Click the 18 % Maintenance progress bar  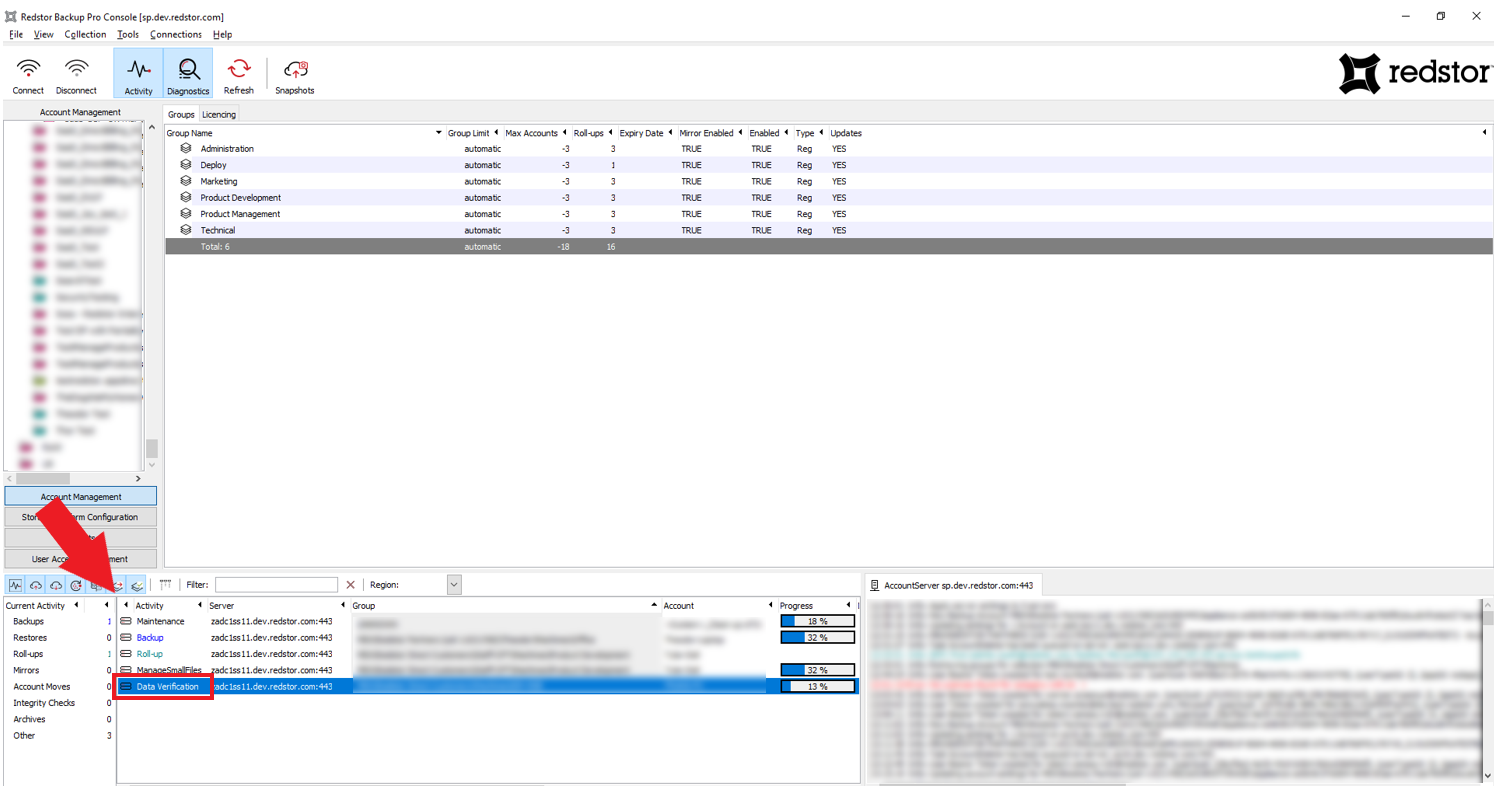818,621
